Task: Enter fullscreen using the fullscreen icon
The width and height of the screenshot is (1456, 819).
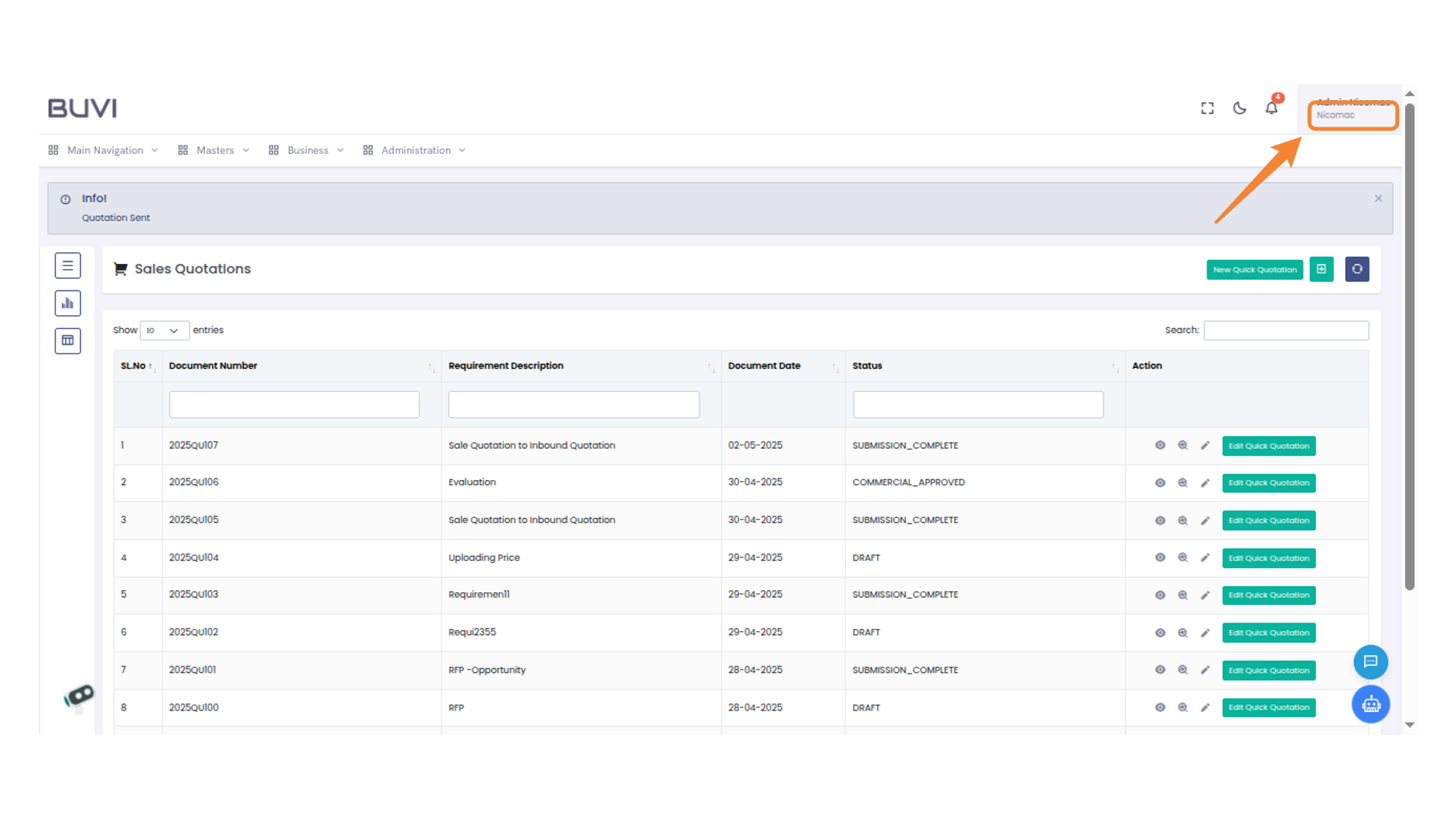Action: pos(1207,108)
